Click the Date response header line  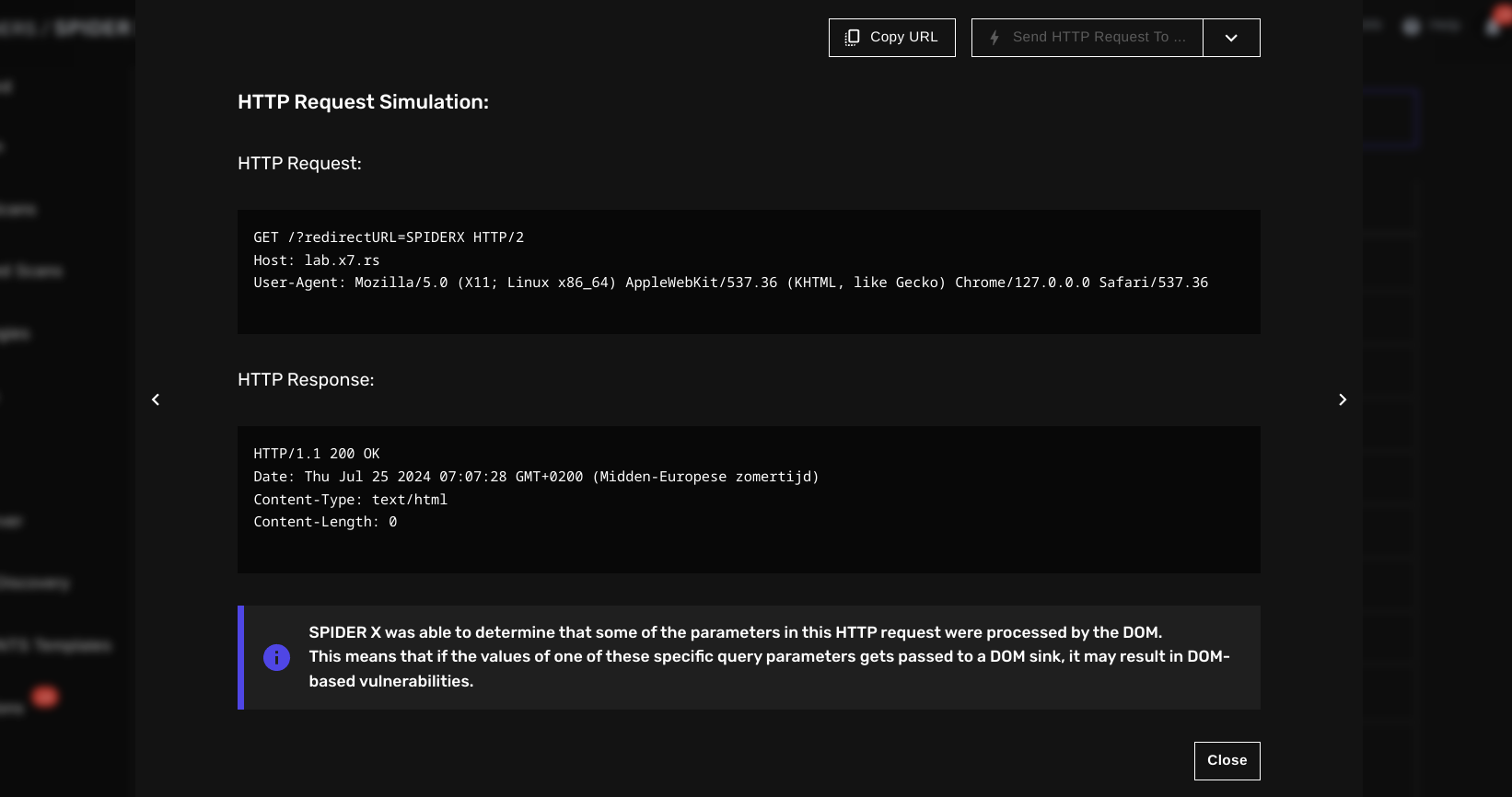pos(536,477)
